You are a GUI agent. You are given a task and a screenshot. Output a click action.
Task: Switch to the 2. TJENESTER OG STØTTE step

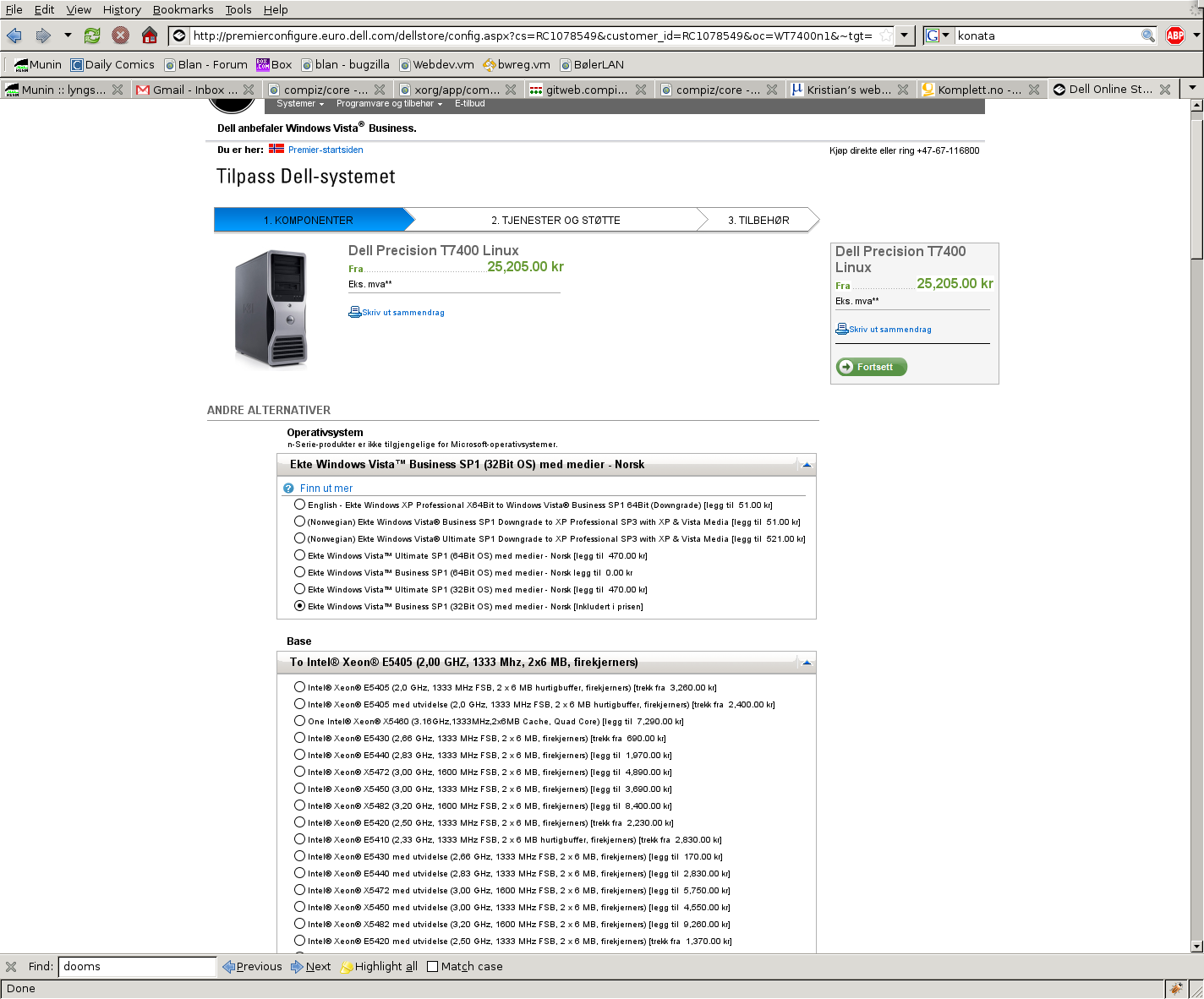pyautogui.click(x=556, y=220)
